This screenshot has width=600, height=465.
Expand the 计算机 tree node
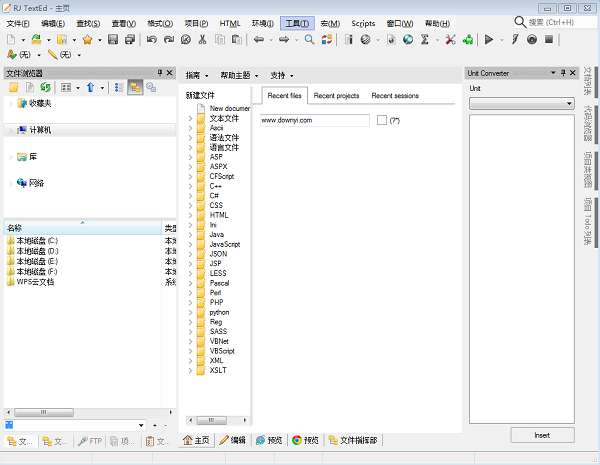[x=10, y=131]
